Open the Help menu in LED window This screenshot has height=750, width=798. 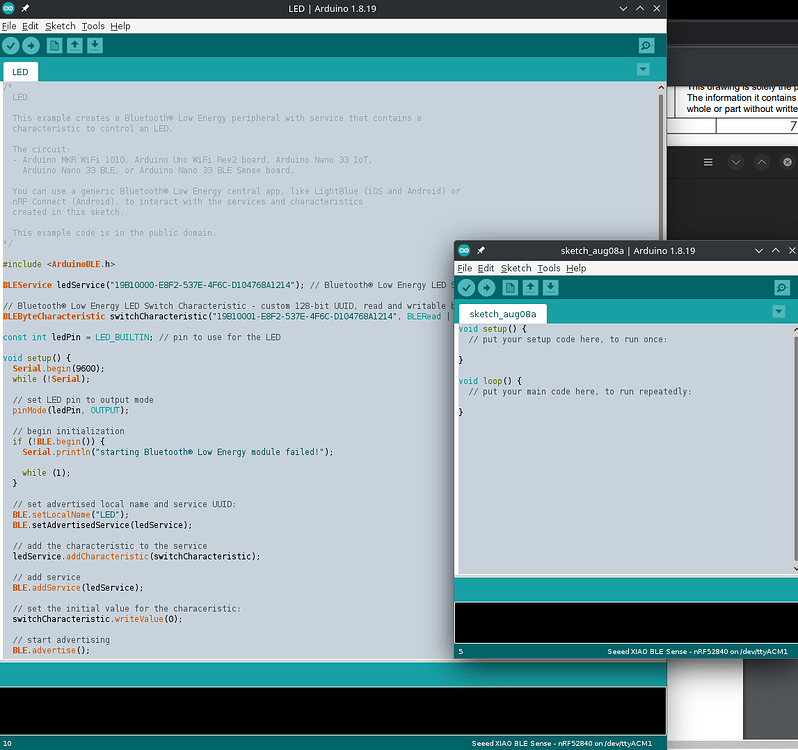pyautogui.click(x=120, y=26)
